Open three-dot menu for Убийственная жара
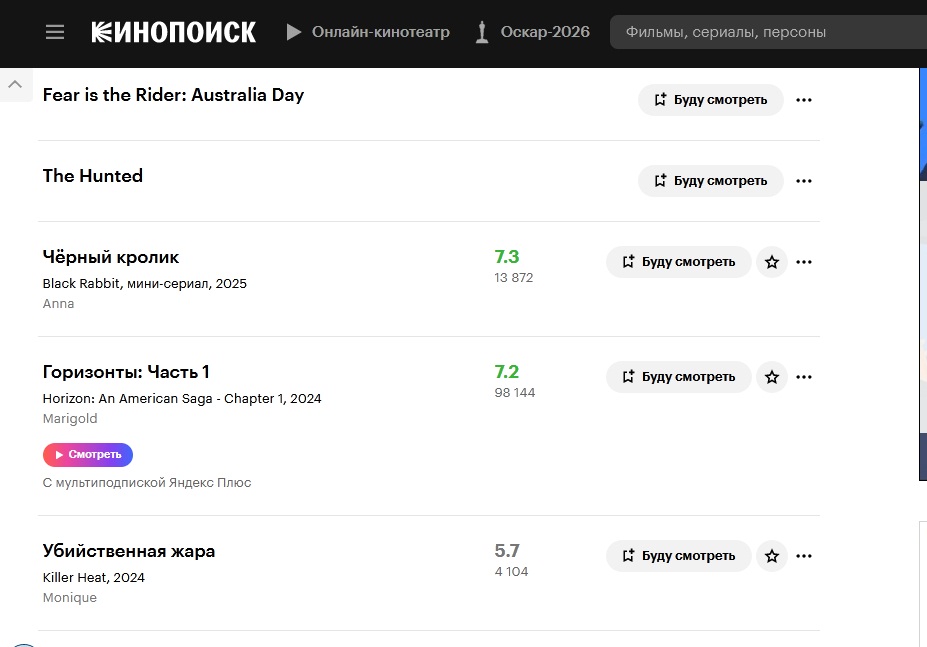 click(804, 556)
